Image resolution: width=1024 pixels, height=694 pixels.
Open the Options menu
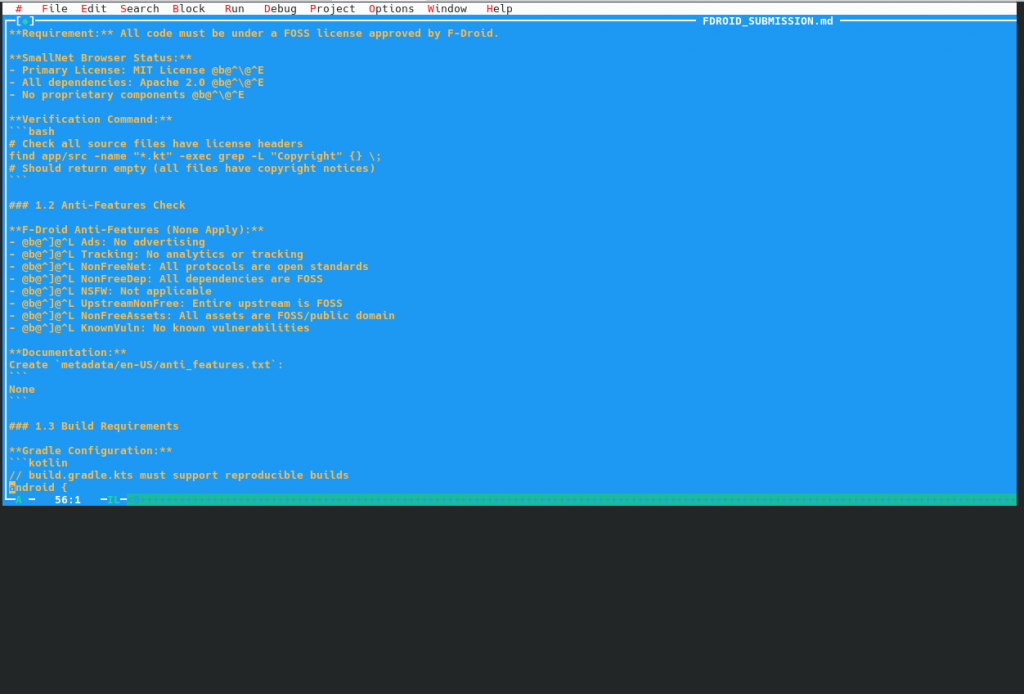[x=391, y=8]
